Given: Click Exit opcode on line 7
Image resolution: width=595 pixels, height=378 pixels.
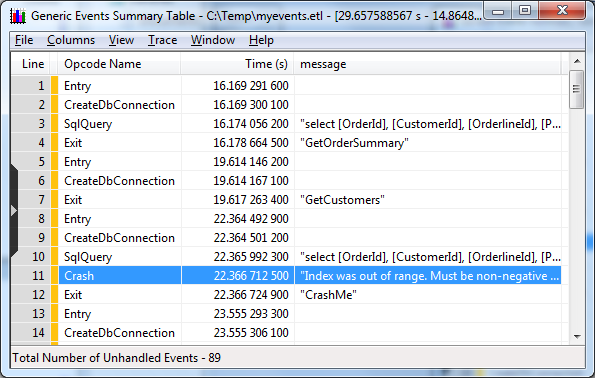Looking at the screenshot, I should click(73, 200).
